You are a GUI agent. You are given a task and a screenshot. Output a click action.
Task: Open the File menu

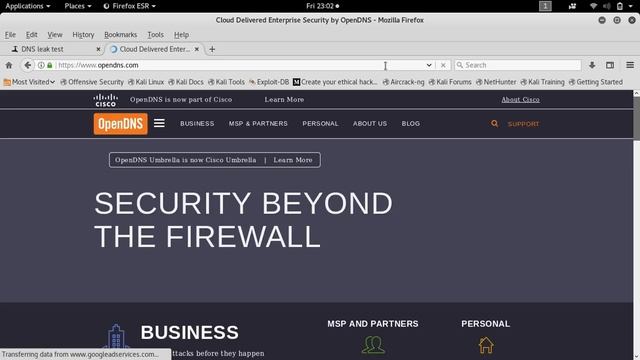point(10,35)
